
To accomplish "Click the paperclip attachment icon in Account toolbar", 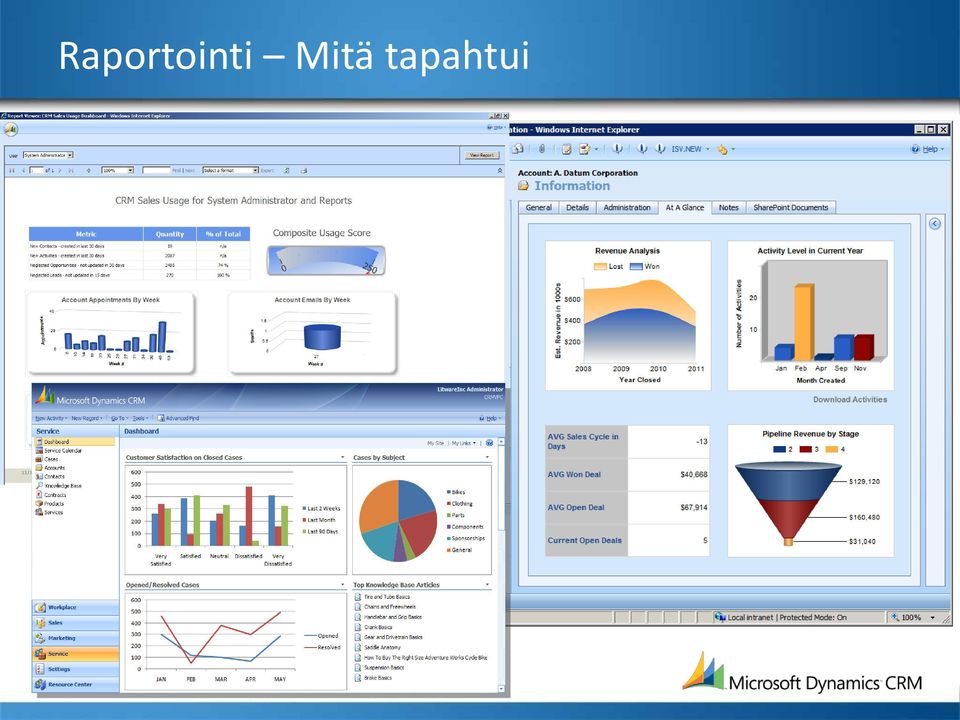I will click(x=542, y=149).
